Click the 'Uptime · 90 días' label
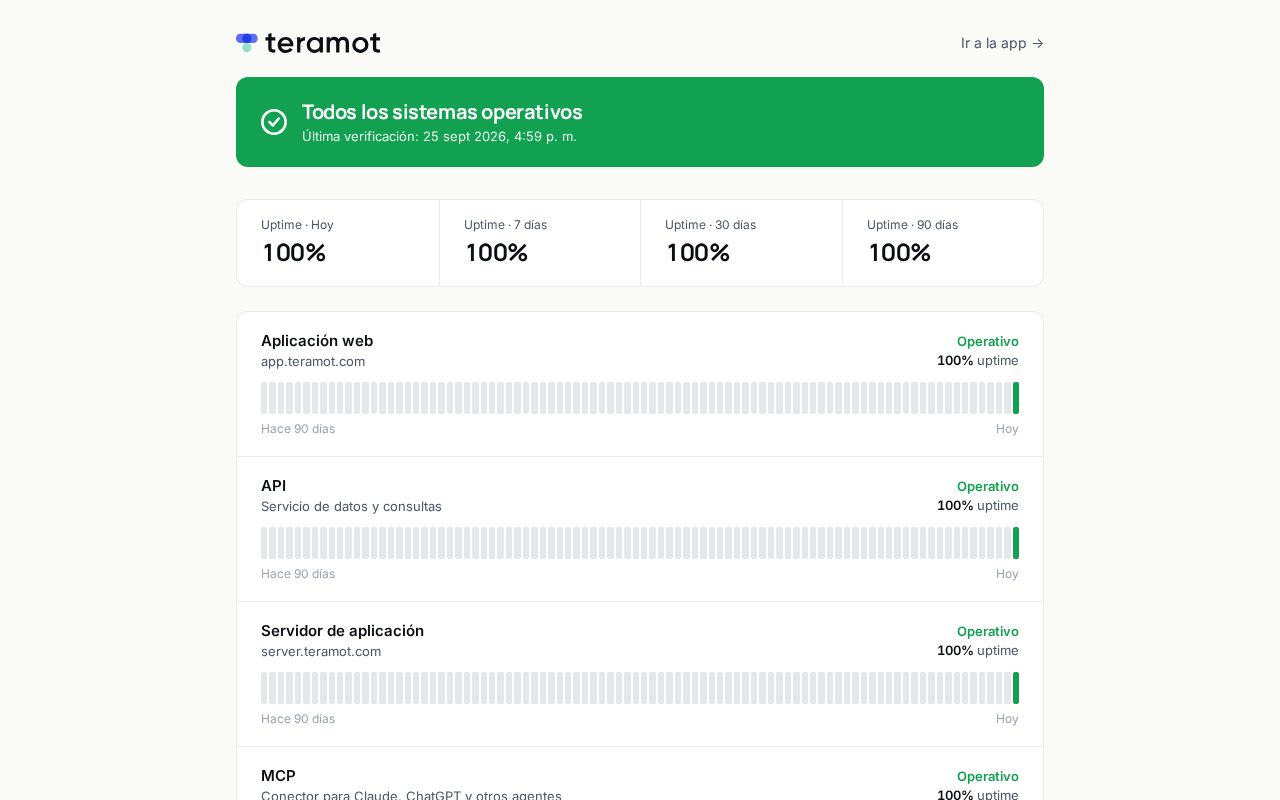The height and width of the screenshot is (800, 1280). tap(912, 225)
